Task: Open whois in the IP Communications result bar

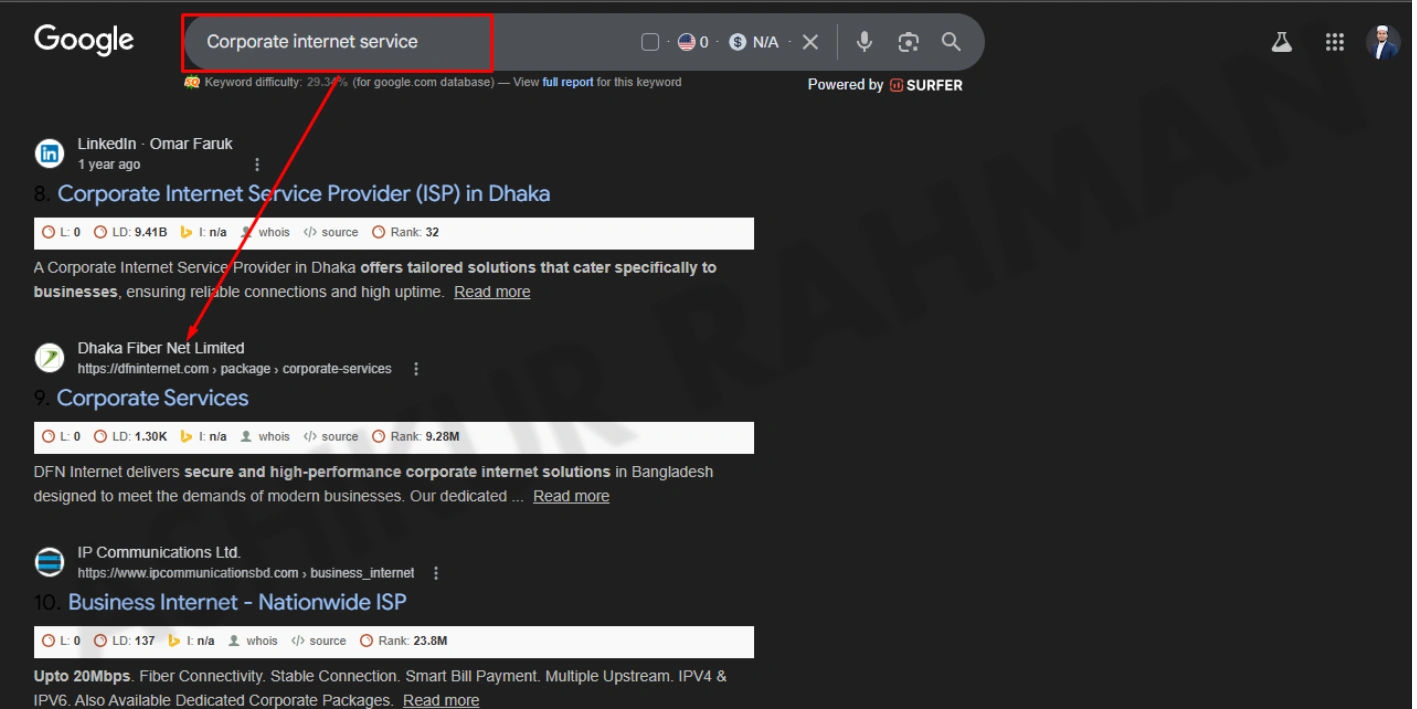Action: (x=253, y=641)
